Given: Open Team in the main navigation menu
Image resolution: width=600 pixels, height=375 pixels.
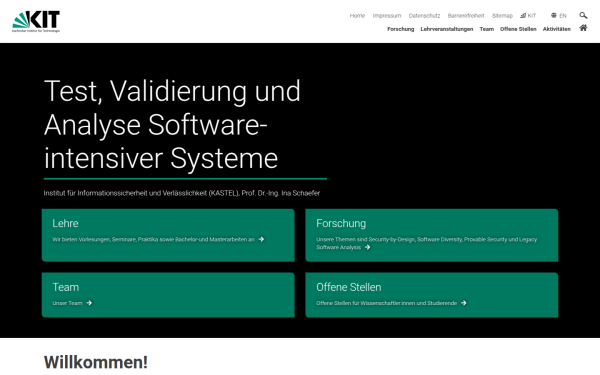Looking at the screenshot, I should click(486, 29).
